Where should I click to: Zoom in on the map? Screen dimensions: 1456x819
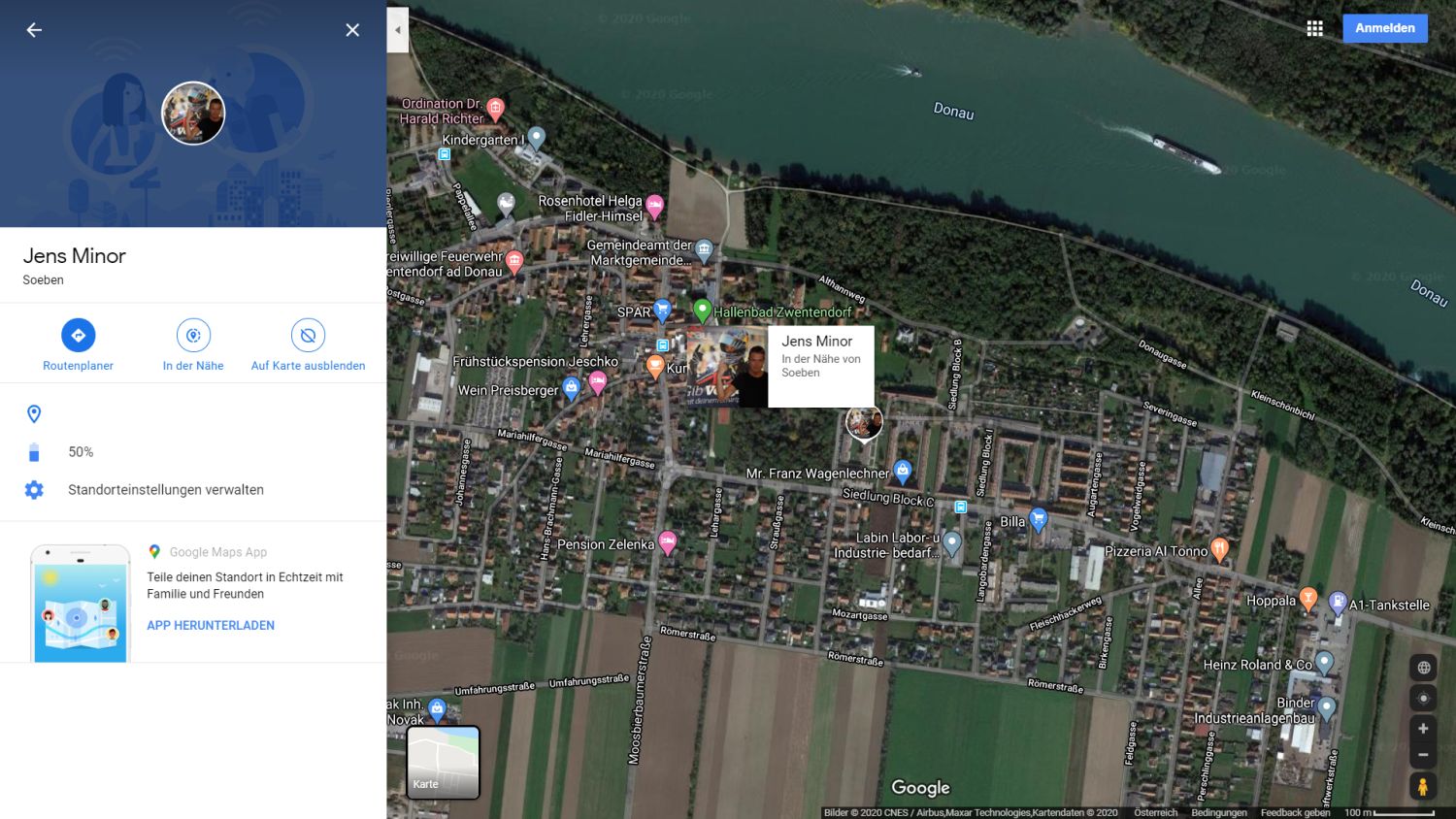point(1423,729)
